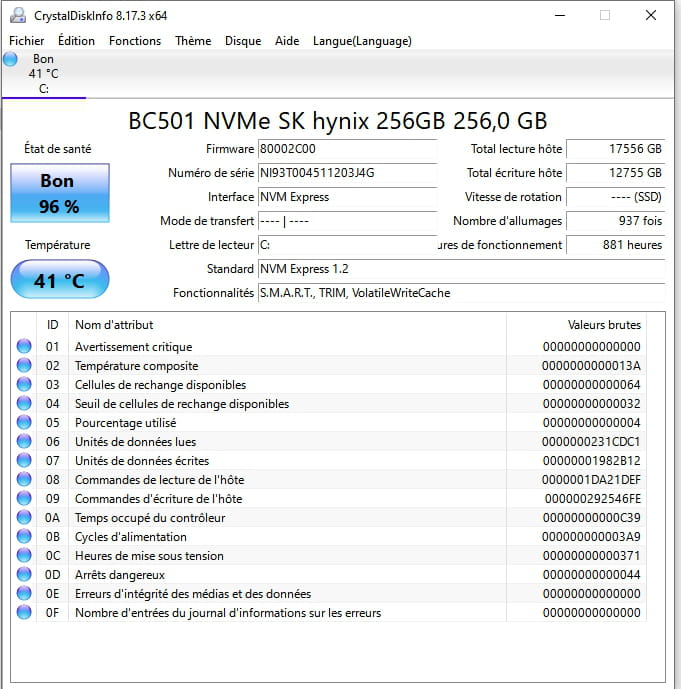Close the CrystalDiskInfo window
This screenshot has width=681, height=689.
pos(651,15)
